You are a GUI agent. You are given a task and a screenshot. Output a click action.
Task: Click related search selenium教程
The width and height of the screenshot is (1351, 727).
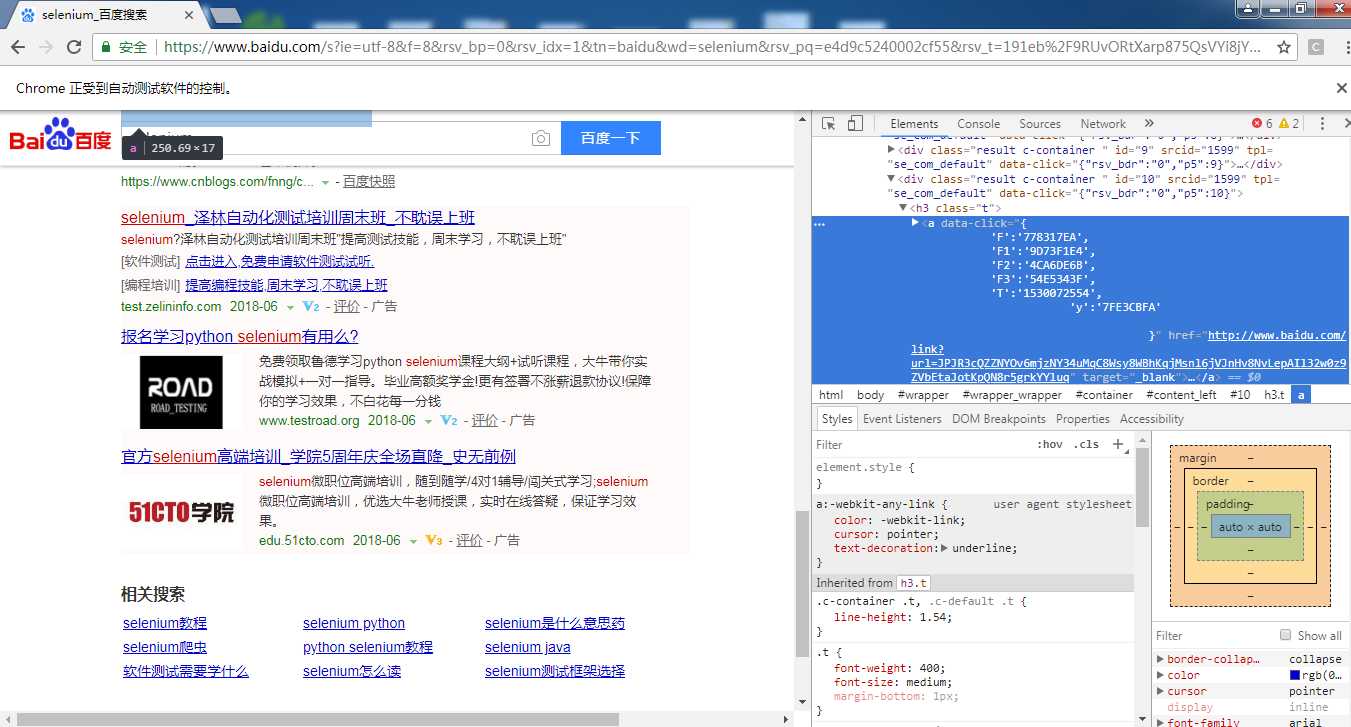pos(165,623)
